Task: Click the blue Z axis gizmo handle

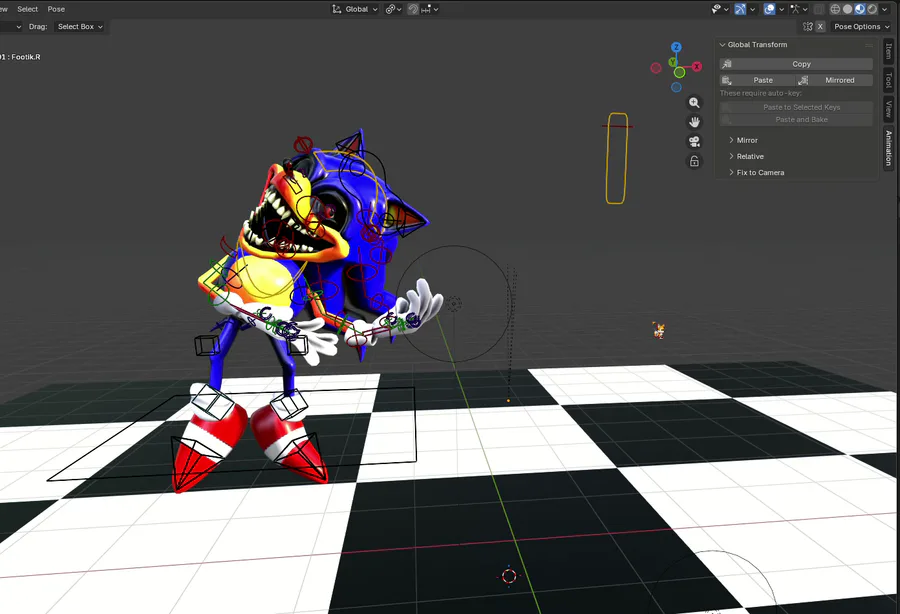Action: pyautogui.click(x=676, y=47)
